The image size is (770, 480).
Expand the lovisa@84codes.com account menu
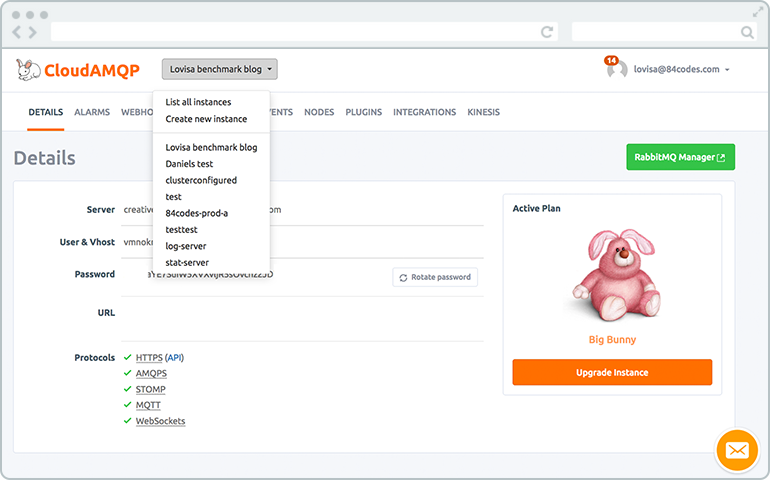point(681,69)
